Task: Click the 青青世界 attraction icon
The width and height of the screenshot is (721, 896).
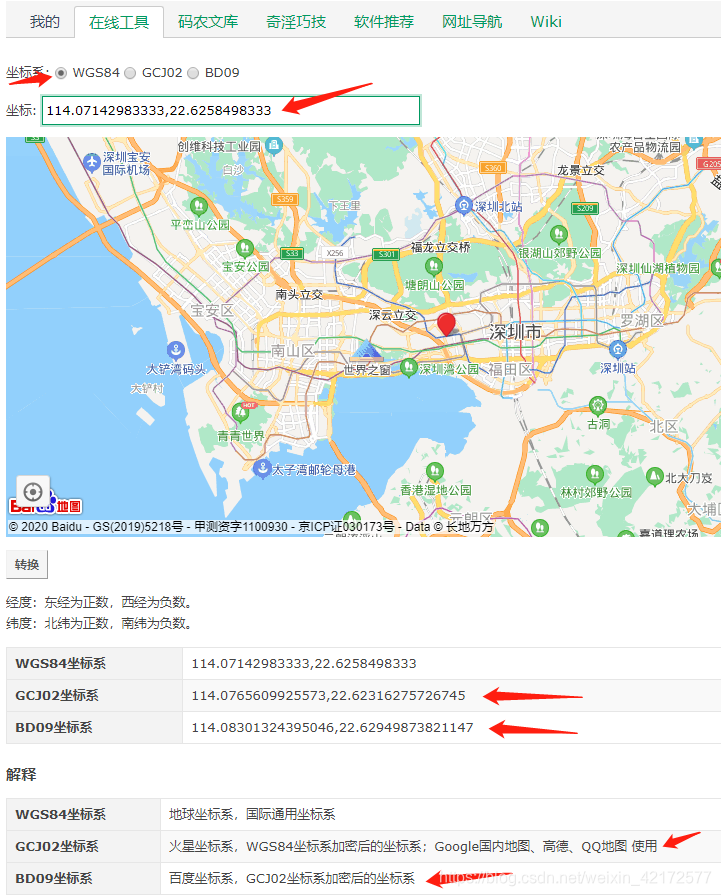Action: [241, 413]
